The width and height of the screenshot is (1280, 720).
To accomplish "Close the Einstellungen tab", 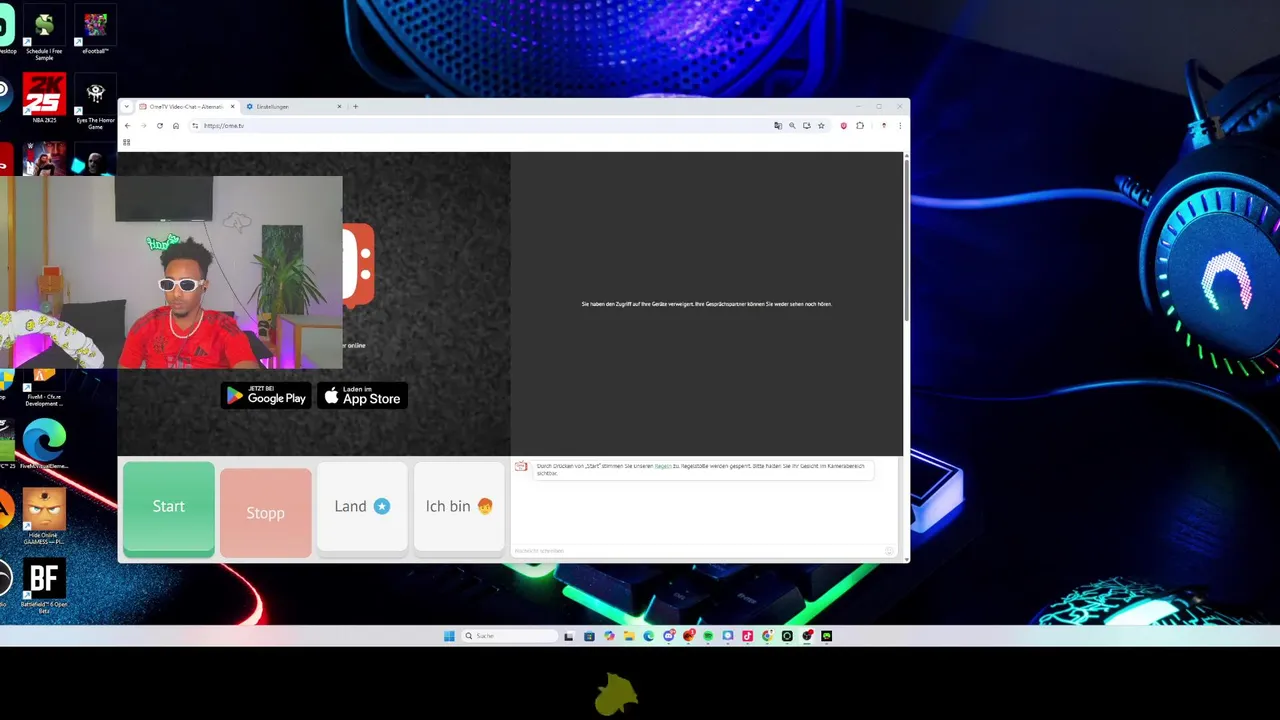I will point(339,106).
